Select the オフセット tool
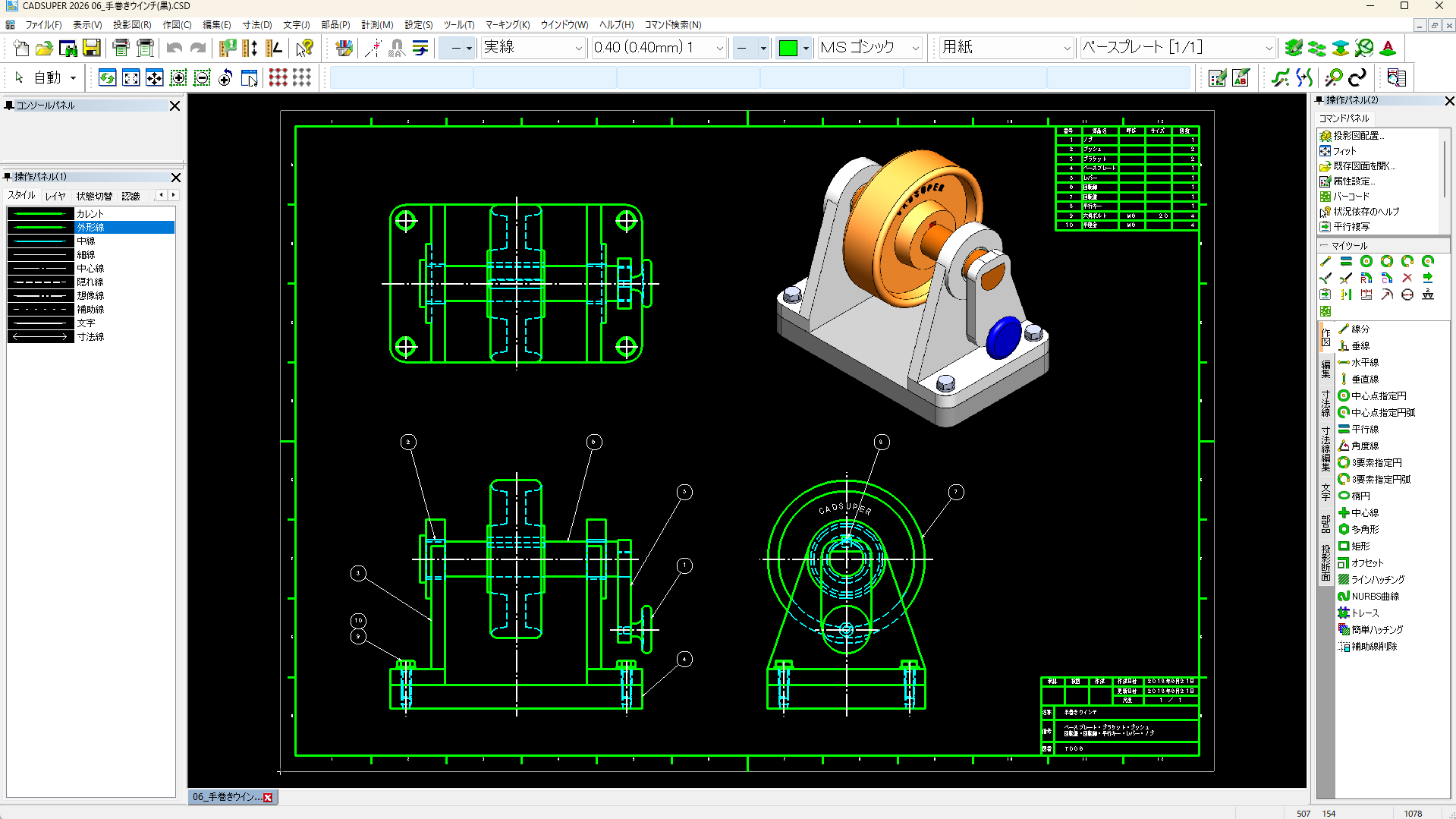This screenshot has height=819, width=1456. tap(1361, 562)
